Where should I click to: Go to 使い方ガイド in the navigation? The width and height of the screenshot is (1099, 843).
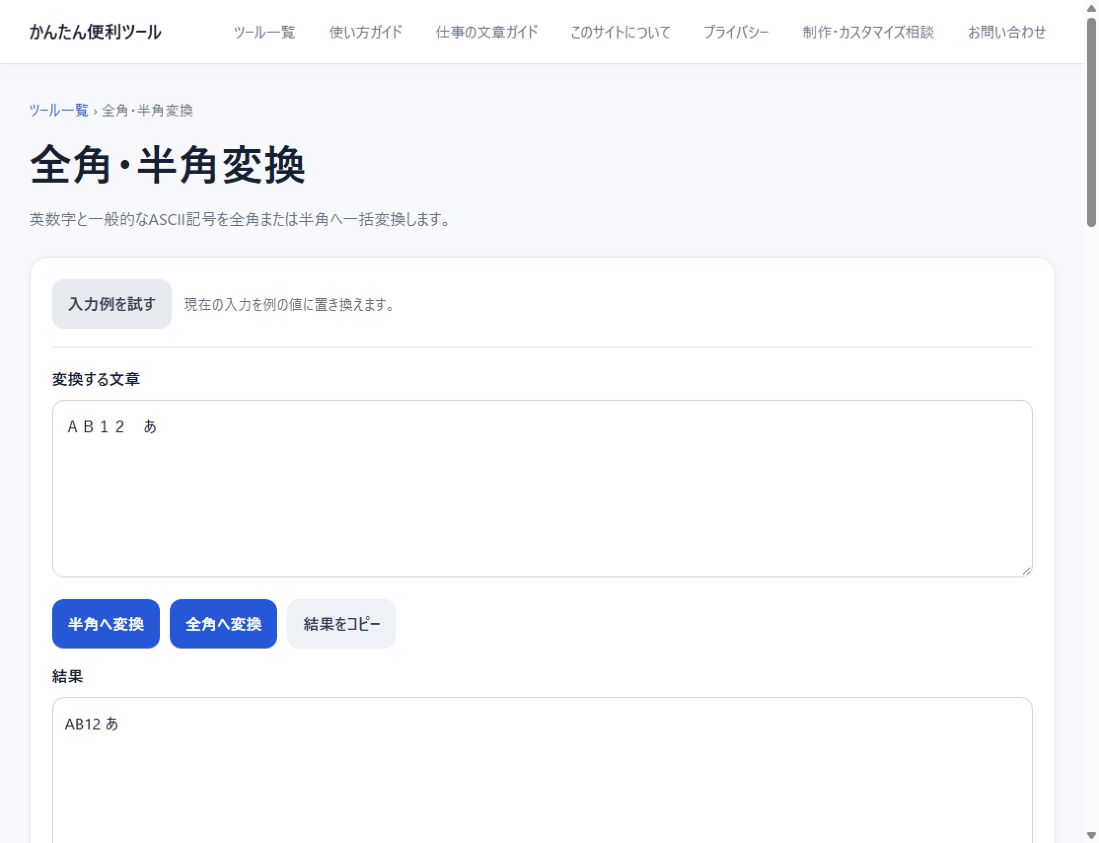(365, 32)
